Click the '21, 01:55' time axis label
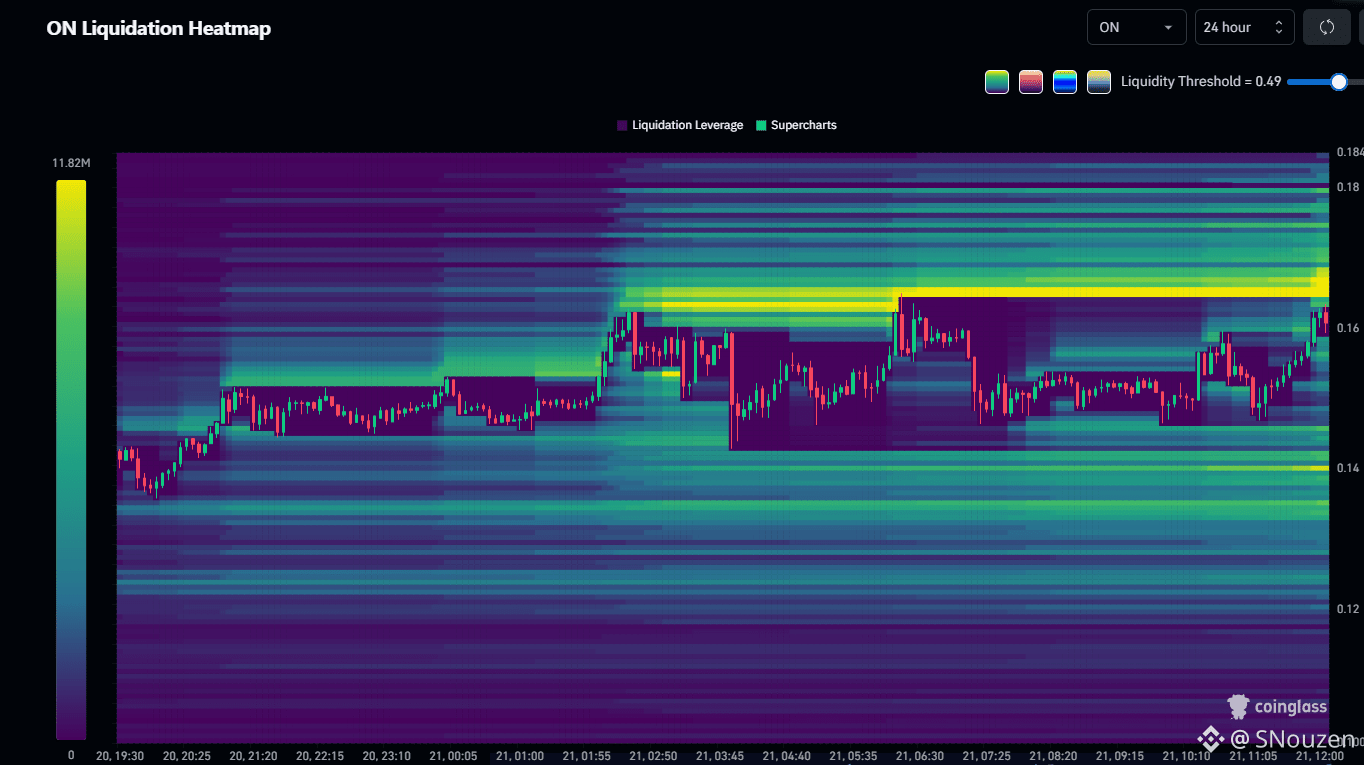This screenshot has width=1364, height=765. coord(587,756)
